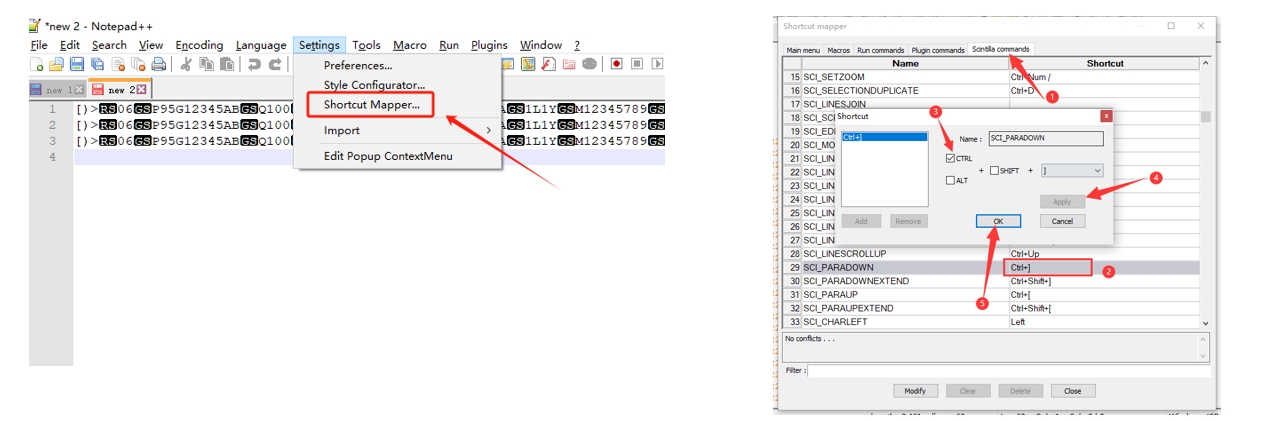Click the Playback macro icon
The image size is (1265, 421).
(657, 64)
